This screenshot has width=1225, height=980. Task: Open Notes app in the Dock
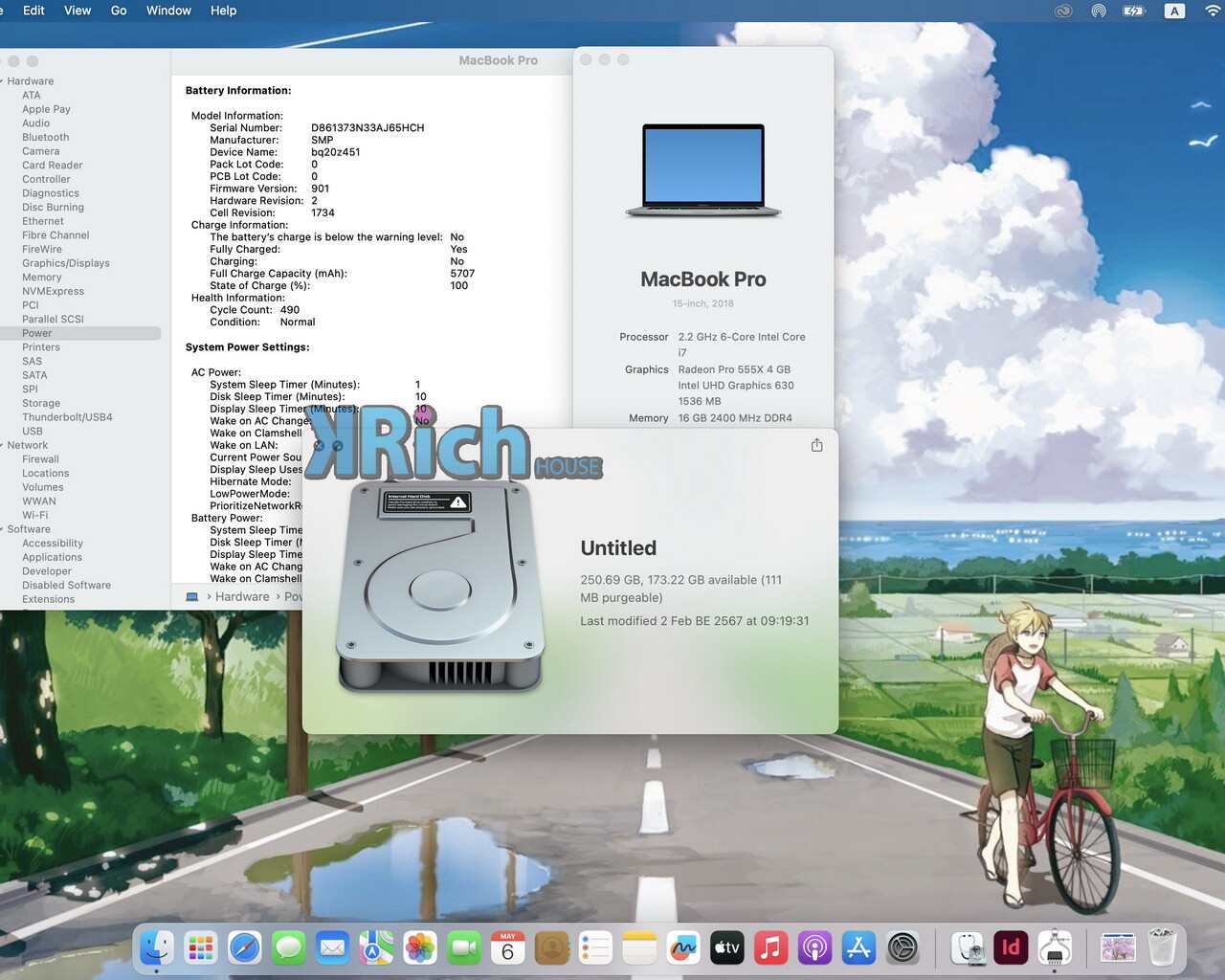(639, 948)
